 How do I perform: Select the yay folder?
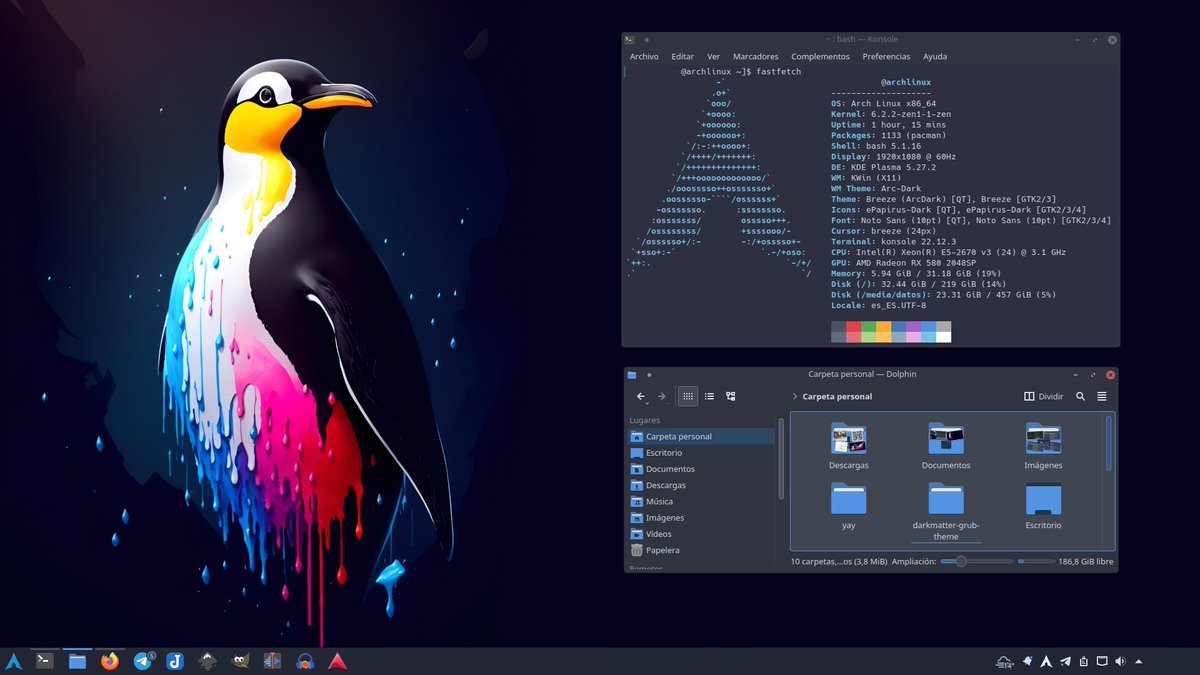(848, 505)
